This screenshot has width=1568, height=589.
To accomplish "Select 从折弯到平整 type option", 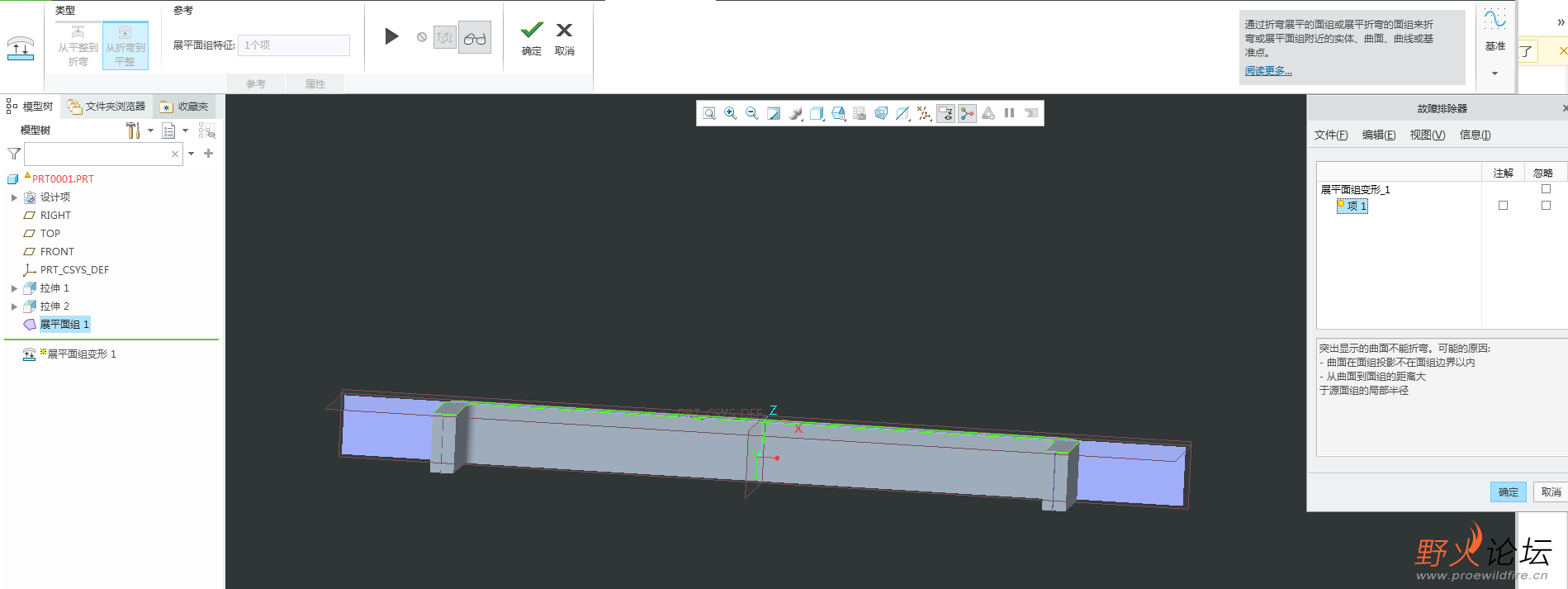I will click(x=126, y=45).
